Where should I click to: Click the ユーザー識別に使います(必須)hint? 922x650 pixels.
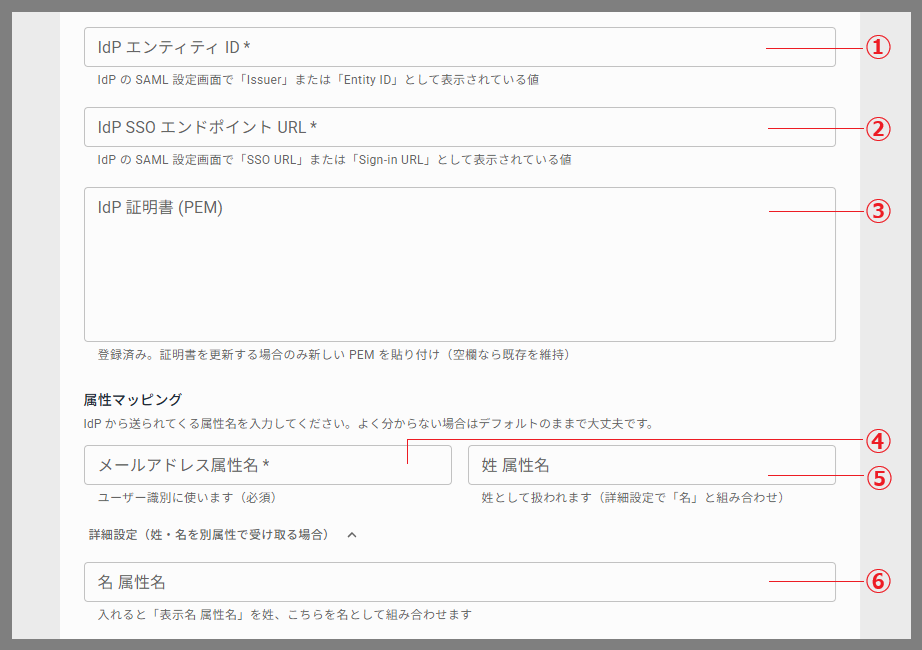coord(187,498)
